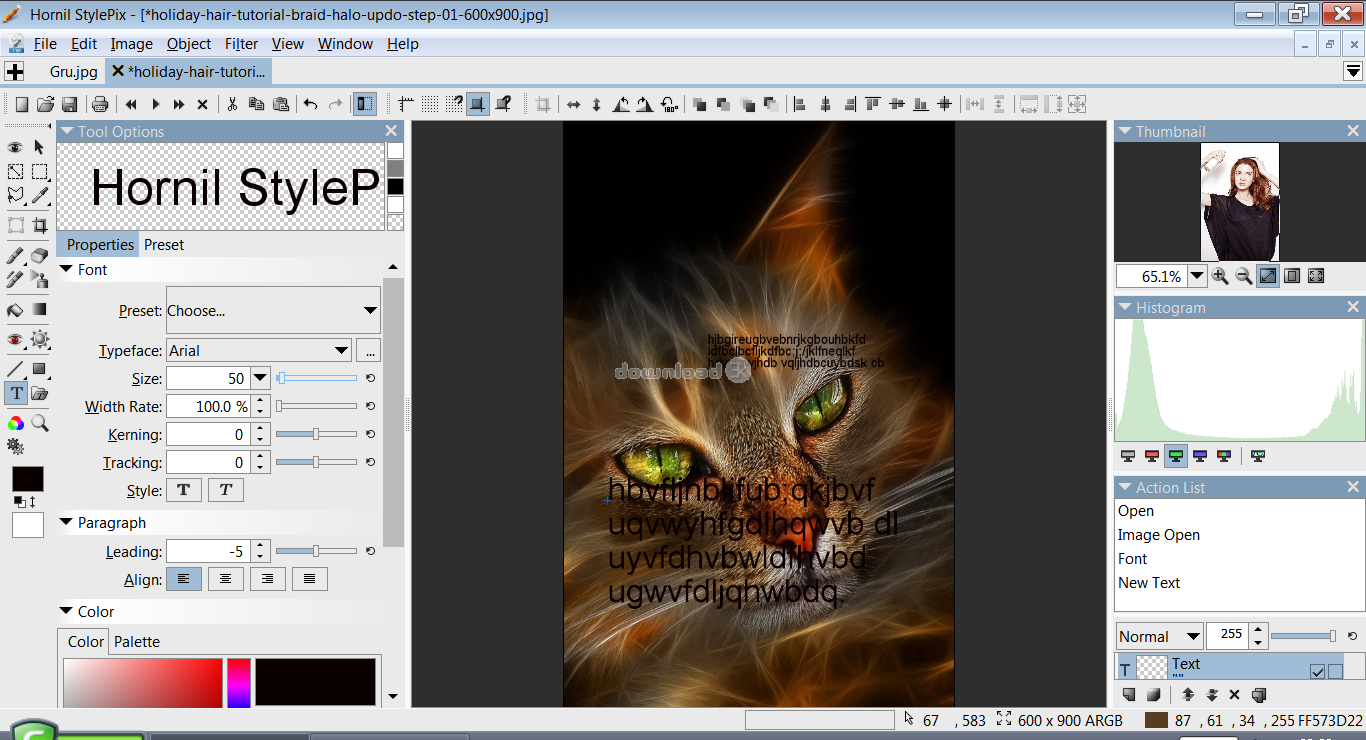Select the Eraser tool
This screenshot has height=740, width=1366.
pos(40,257)
